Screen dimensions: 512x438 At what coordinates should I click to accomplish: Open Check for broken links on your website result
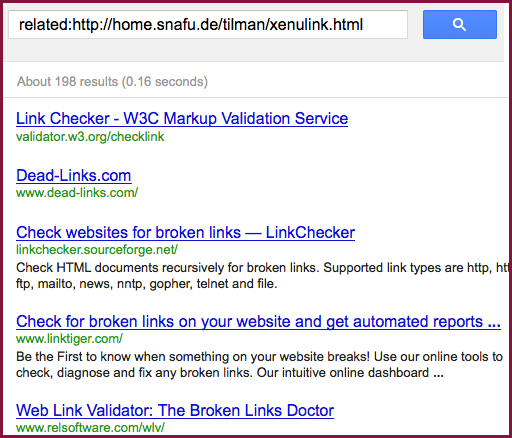click(258, 322)
